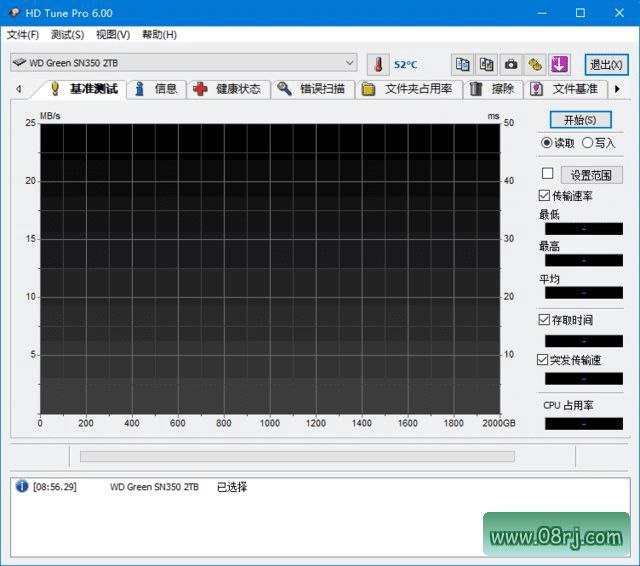Click the info icon in log row
The width and height of the screenshot is (640, 566).
[x=22, y=486]
